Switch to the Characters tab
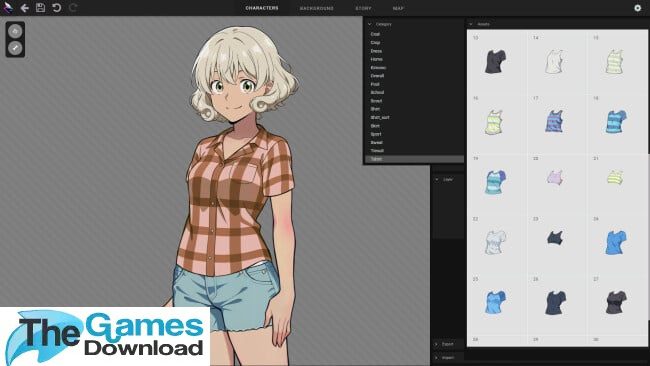This screenshot has height=366, width=650. click(262, 8)
